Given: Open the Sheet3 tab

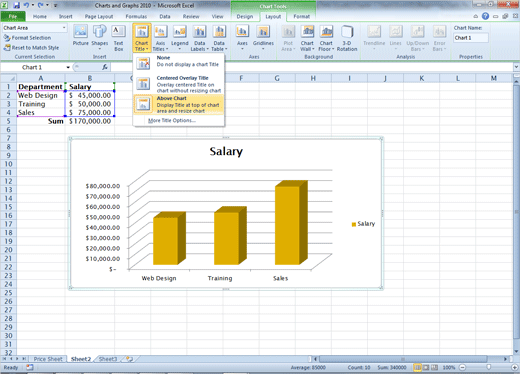Looking at the screenshot, I should click(x=108, y=359).
